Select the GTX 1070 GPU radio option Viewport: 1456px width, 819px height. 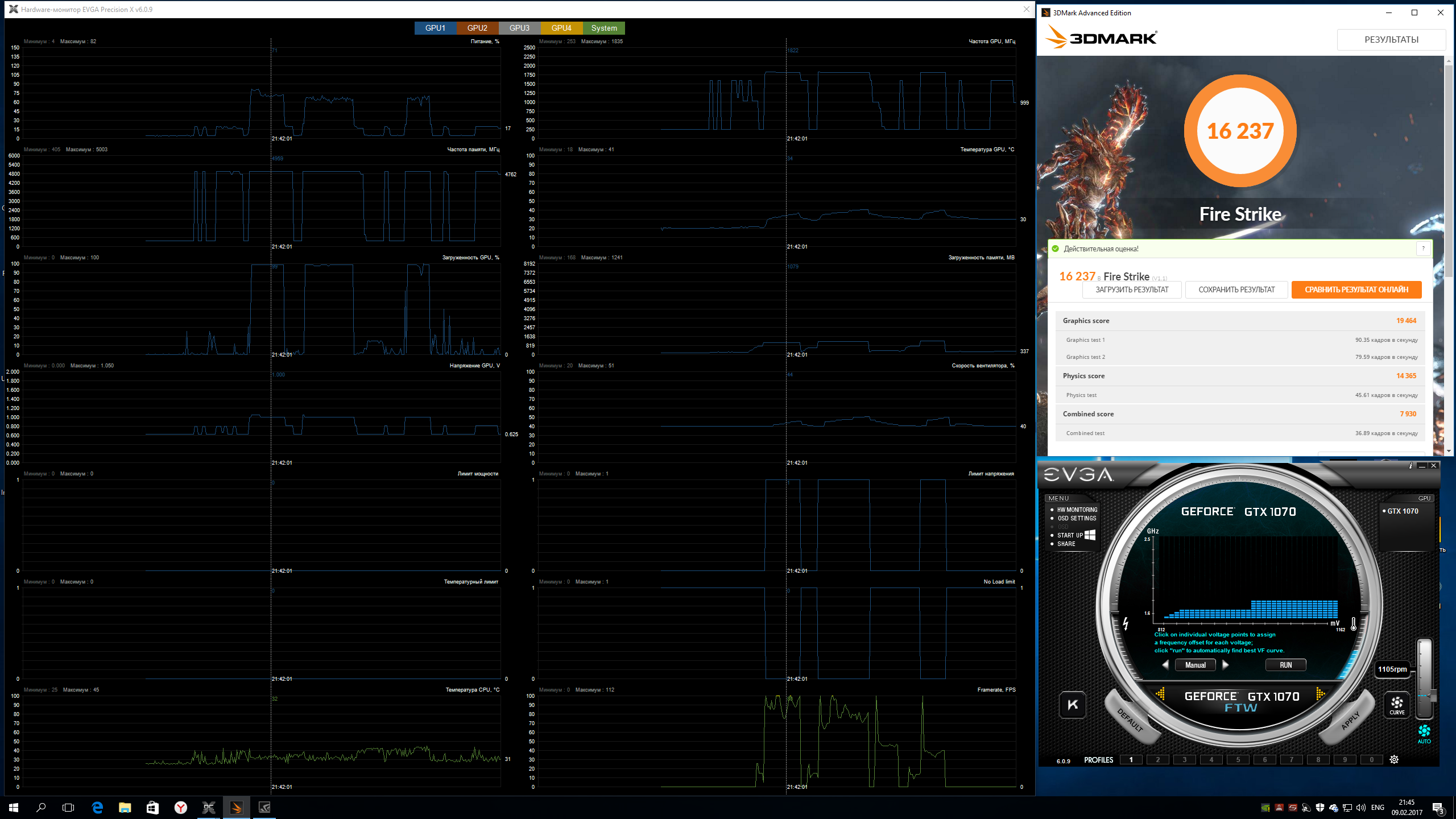pos(1400,511)
